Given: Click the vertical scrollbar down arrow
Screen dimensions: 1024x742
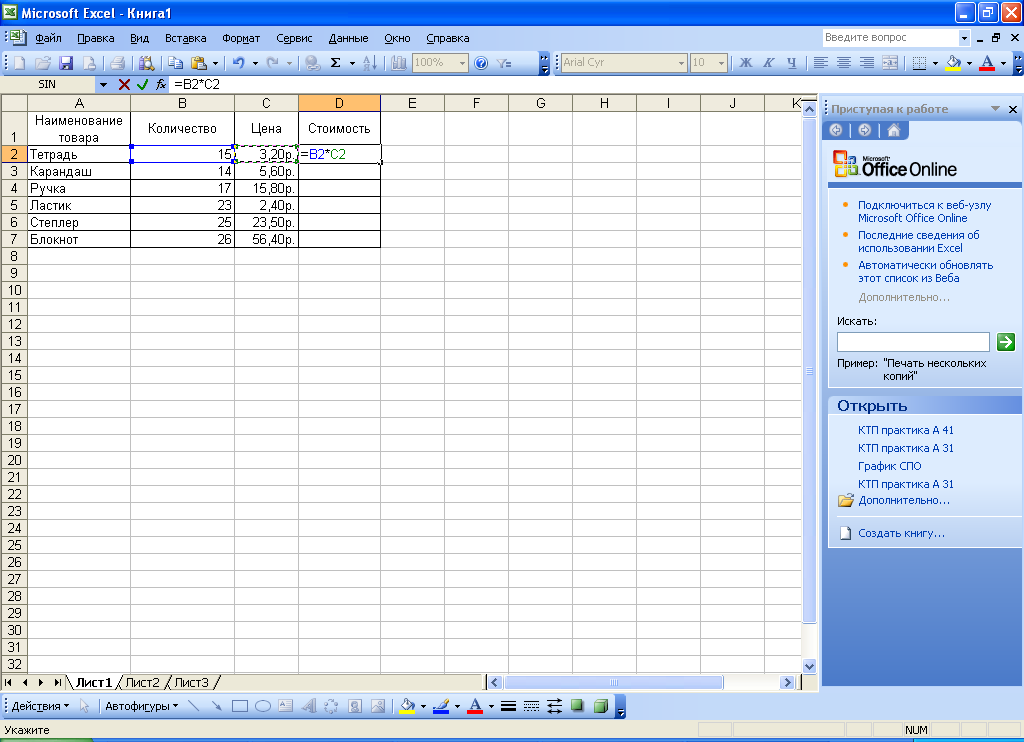Looking at the screenshot, I should (809, 666).
